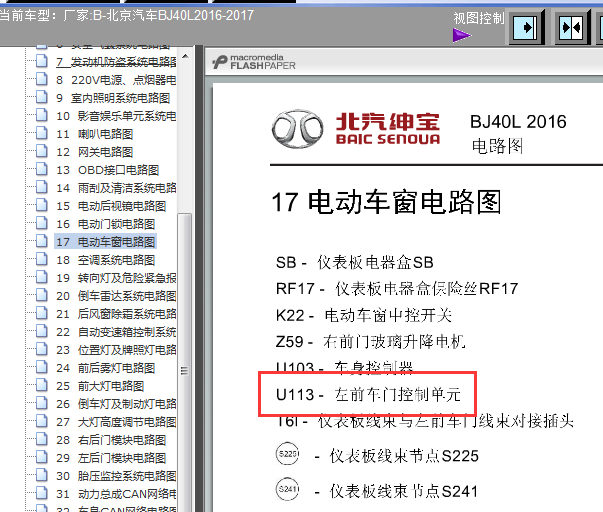Viewport: 603px width, 512px height.
Task: Click text 仪表板线束节点S225
Action: pyautogui.click(x=404, y=456)
